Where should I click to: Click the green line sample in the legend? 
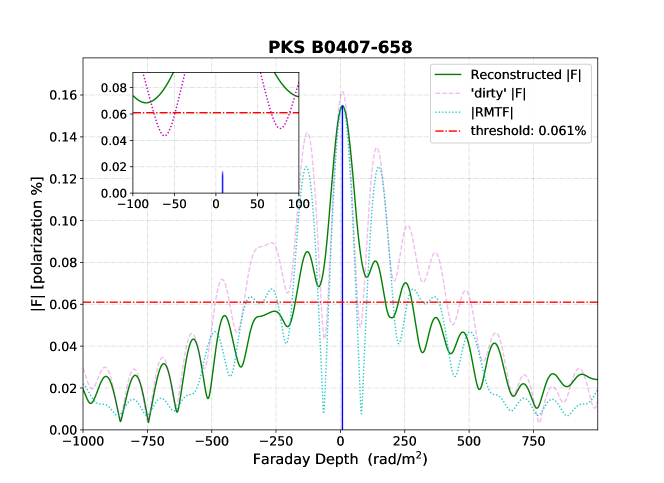(x=448, y=75)
